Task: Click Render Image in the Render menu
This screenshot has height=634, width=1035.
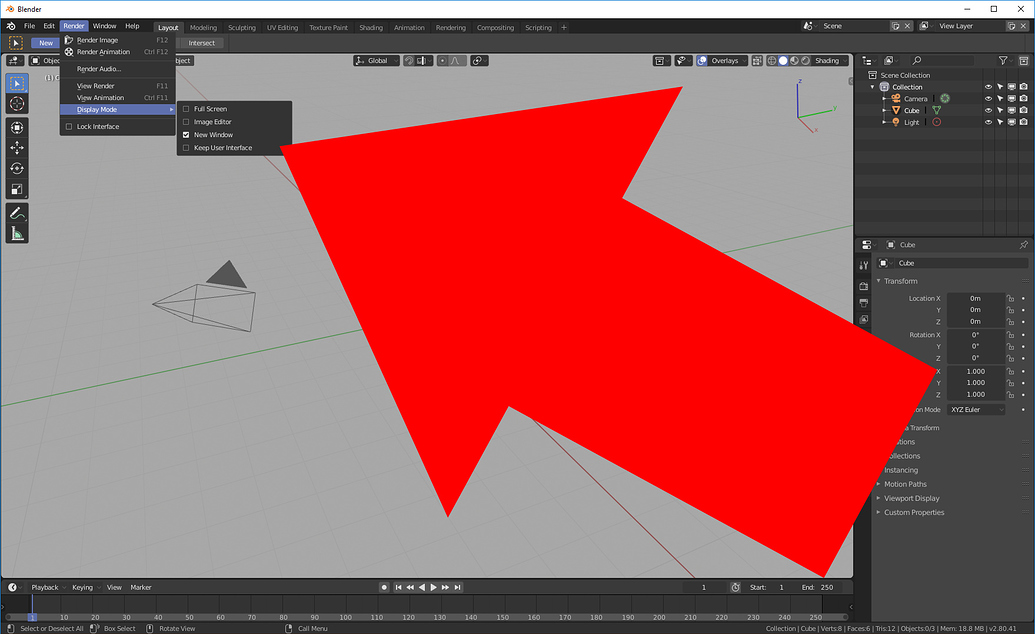Action: (x=98, y=39)
